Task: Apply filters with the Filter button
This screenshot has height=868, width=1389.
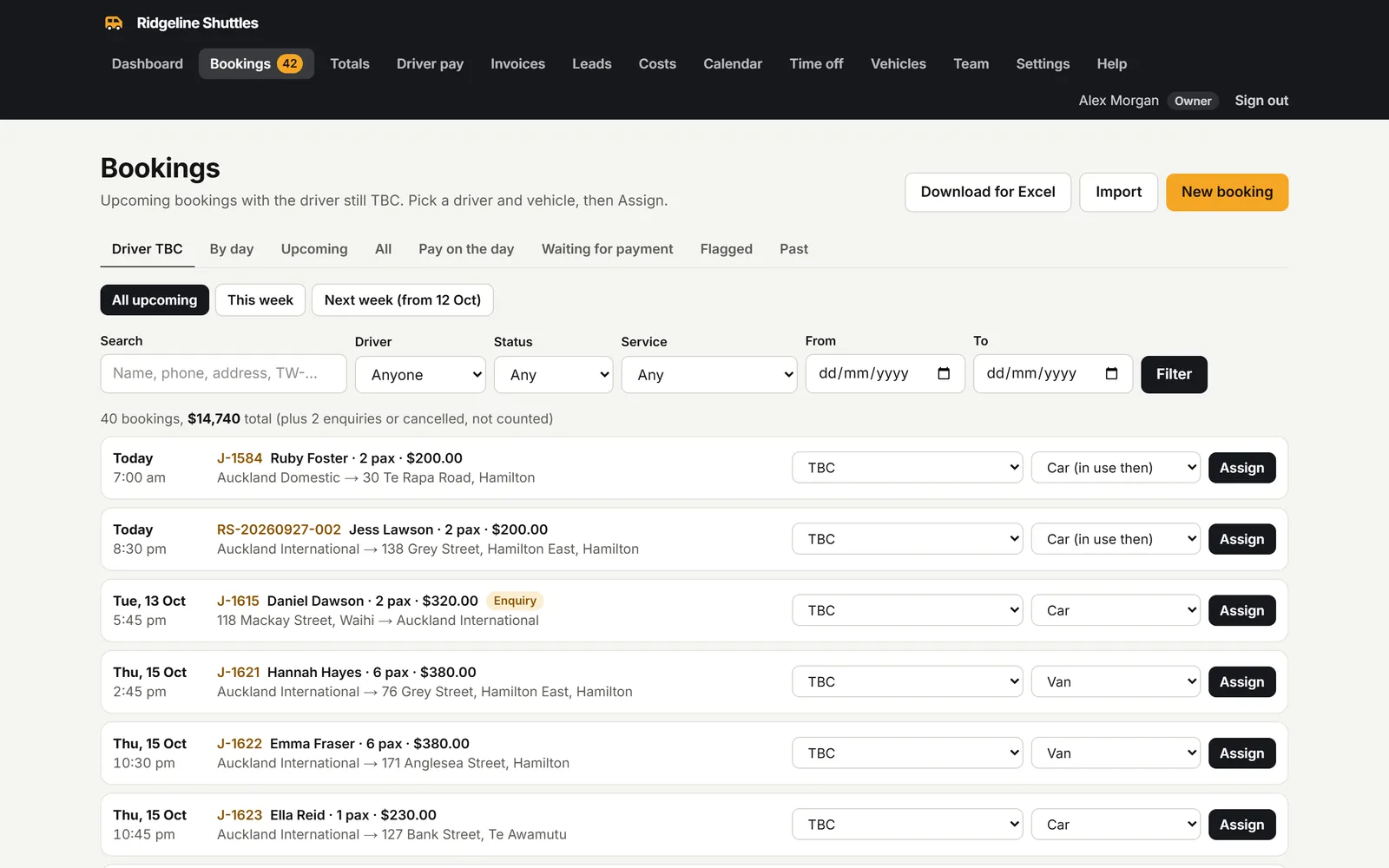Action: tap(1174, 374)
